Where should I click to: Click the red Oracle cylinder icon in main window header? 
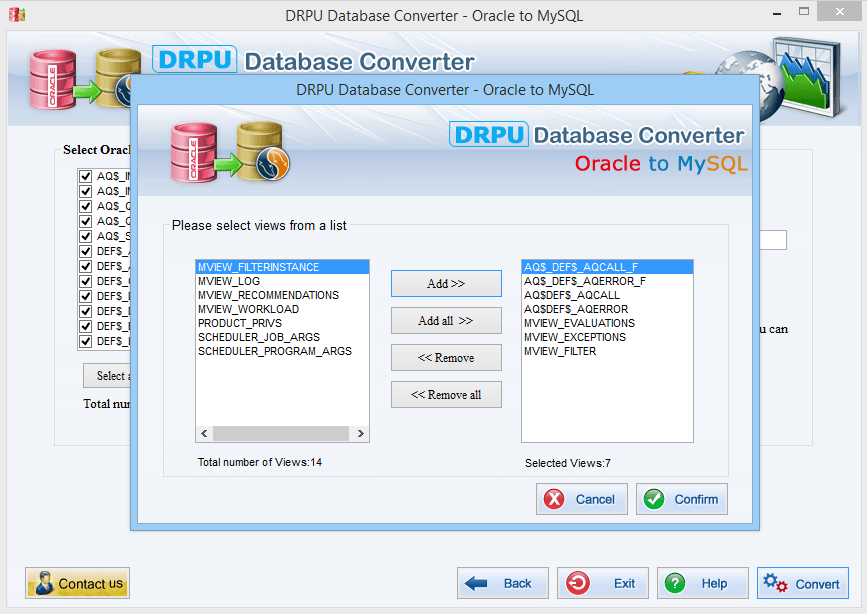[x=53, y=80]
